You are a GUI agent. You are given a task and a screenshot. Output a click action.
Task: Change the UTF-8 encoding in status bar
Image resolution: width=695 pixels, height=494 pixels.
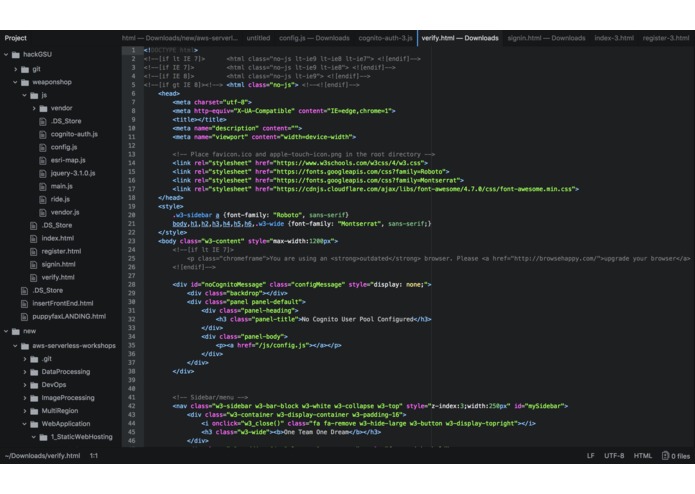point(614,455)
